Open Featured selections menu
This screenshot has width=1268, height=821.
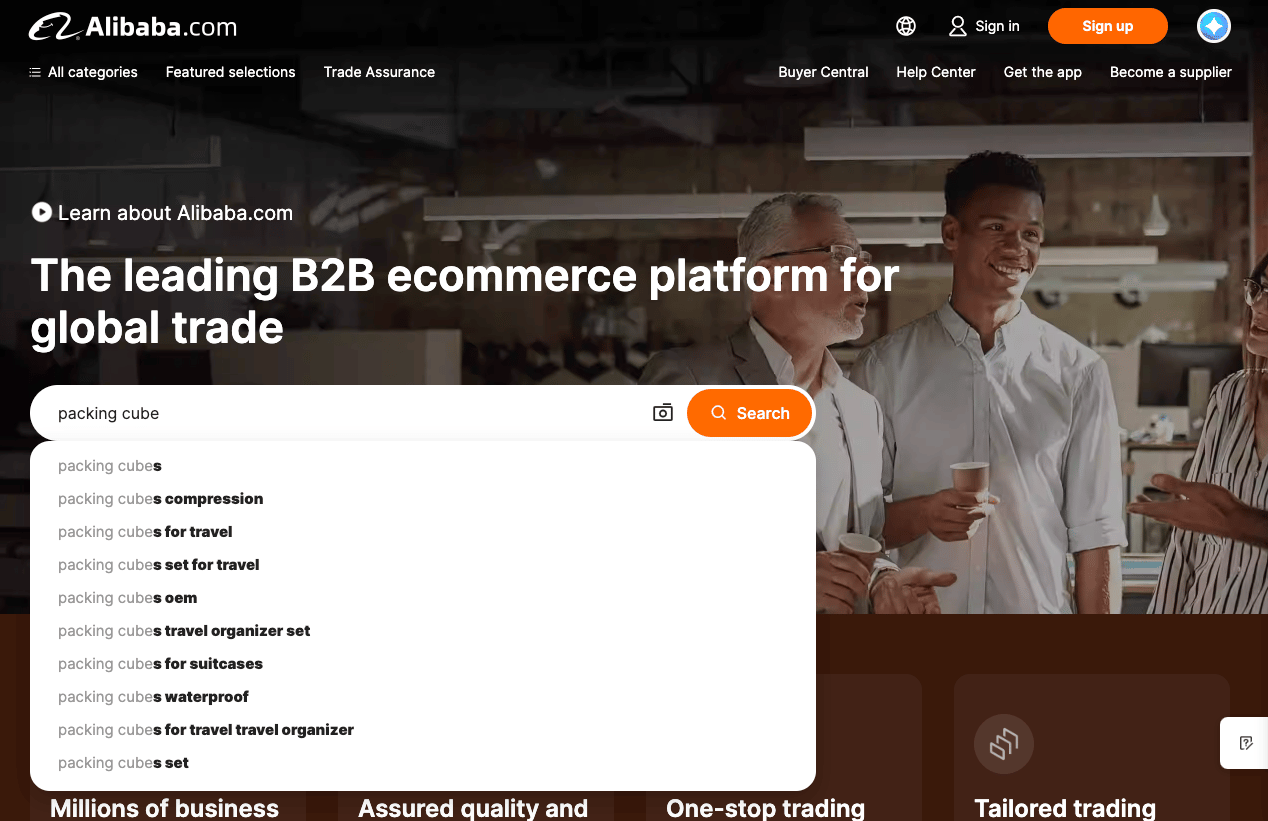(231, 72)
